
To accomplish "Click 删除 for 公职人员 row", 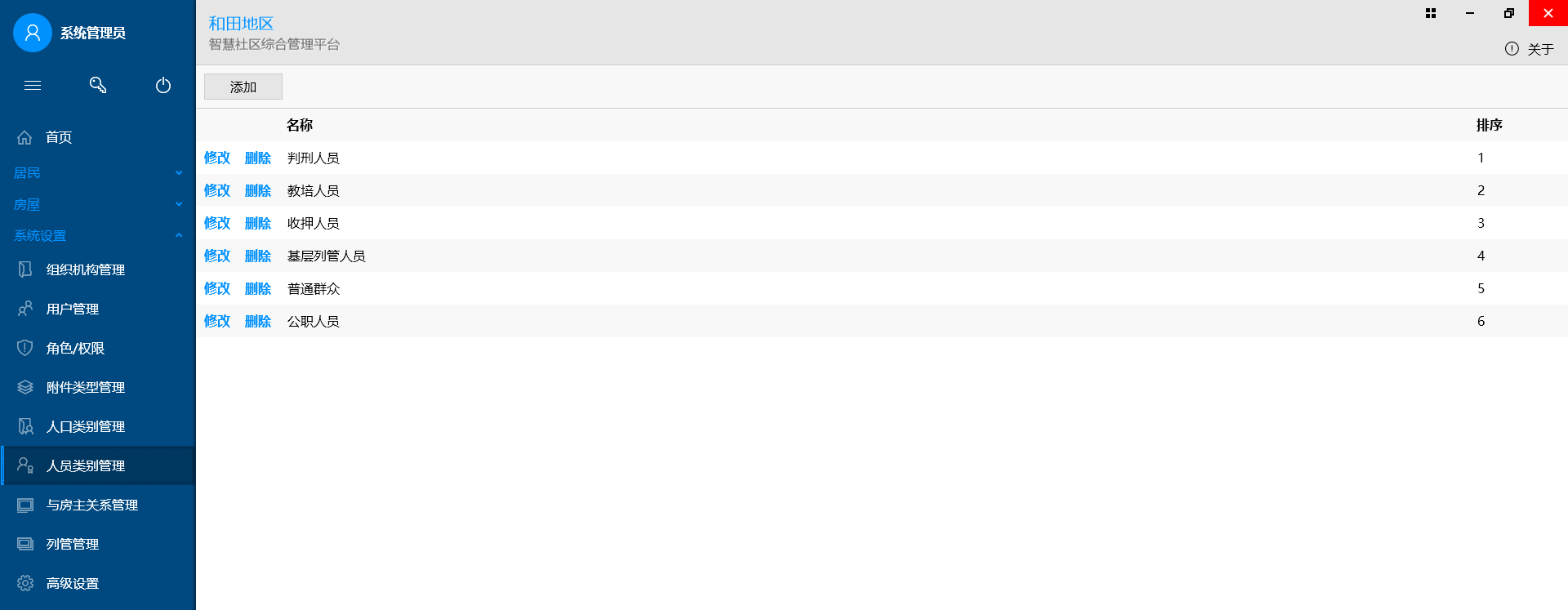I will pos(258,321).
